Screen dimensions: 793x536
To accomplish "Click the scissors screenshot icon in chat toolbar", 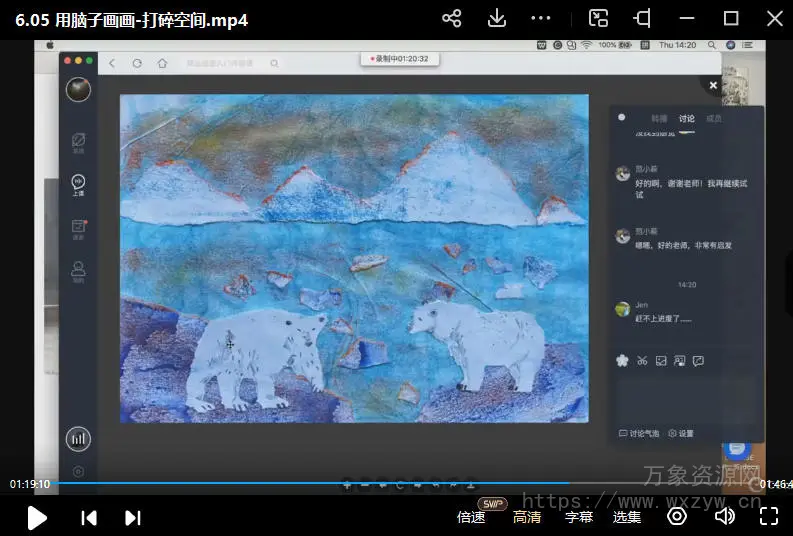I will 642,361.
